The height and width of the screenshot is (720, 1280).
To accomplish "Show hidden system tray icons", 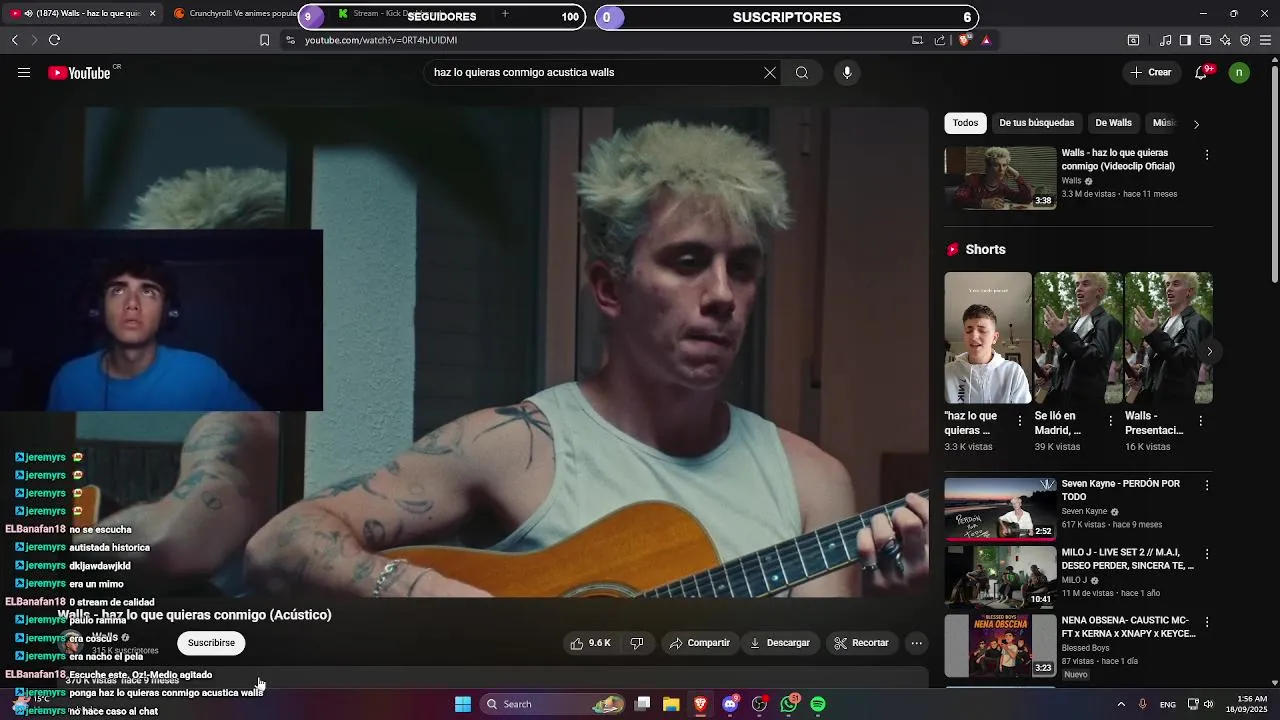I will (x=1121, y=704).
